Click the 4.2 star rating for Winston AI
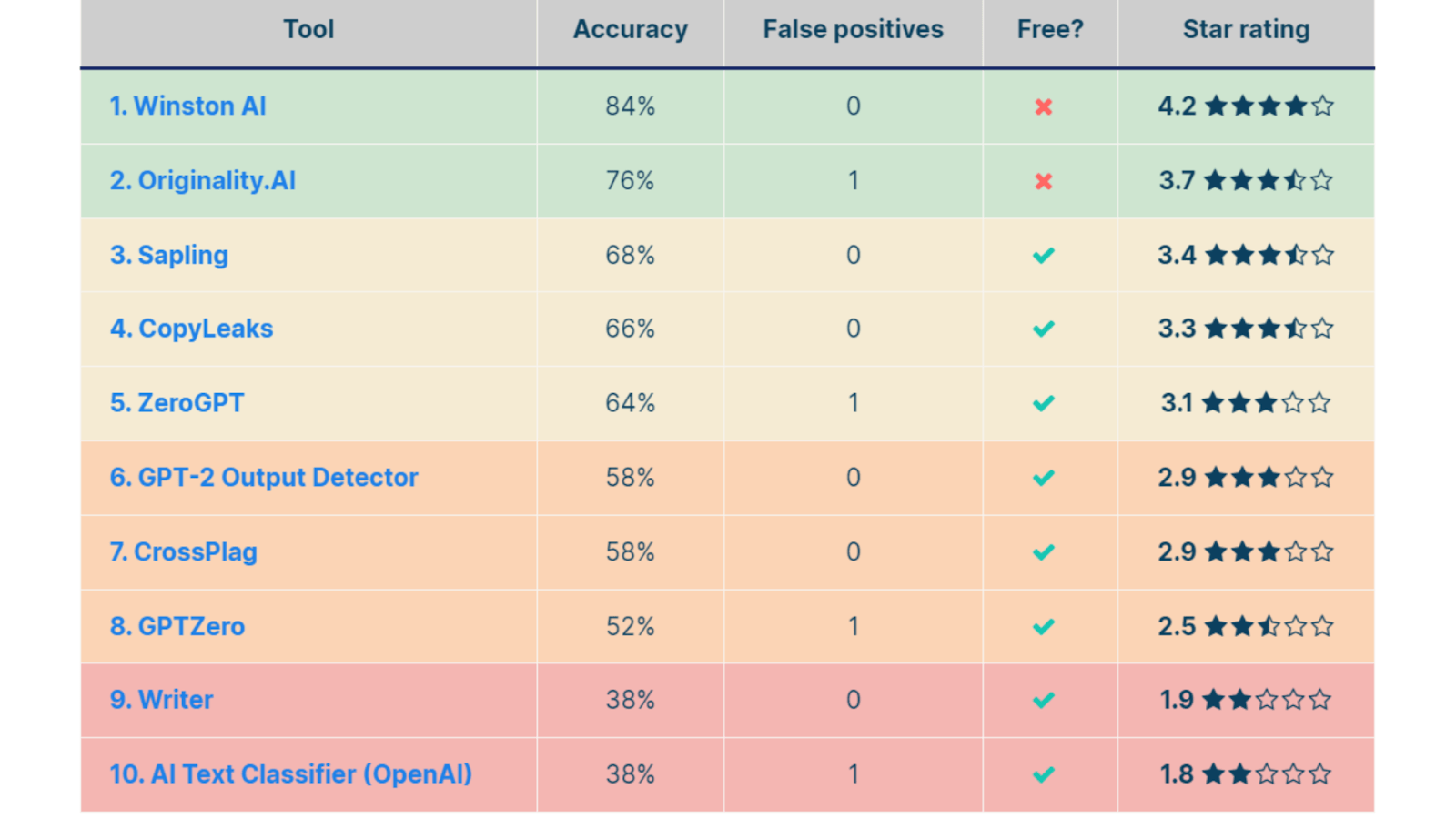 pyautogui.click(x=1246, y=106)
